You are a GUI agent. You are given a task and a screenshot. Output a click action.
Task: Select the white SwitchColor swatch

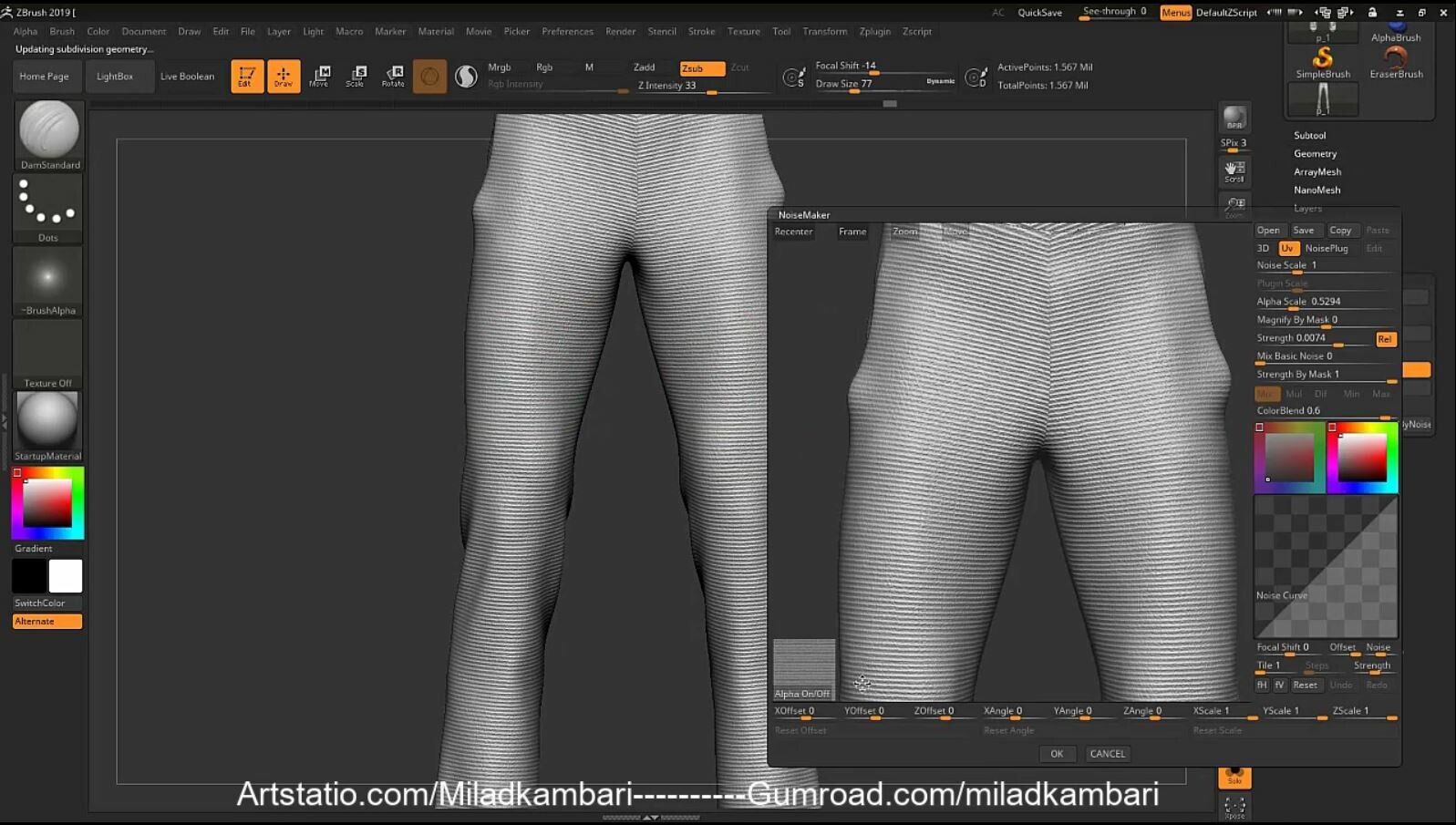click(x=66, y=576)
